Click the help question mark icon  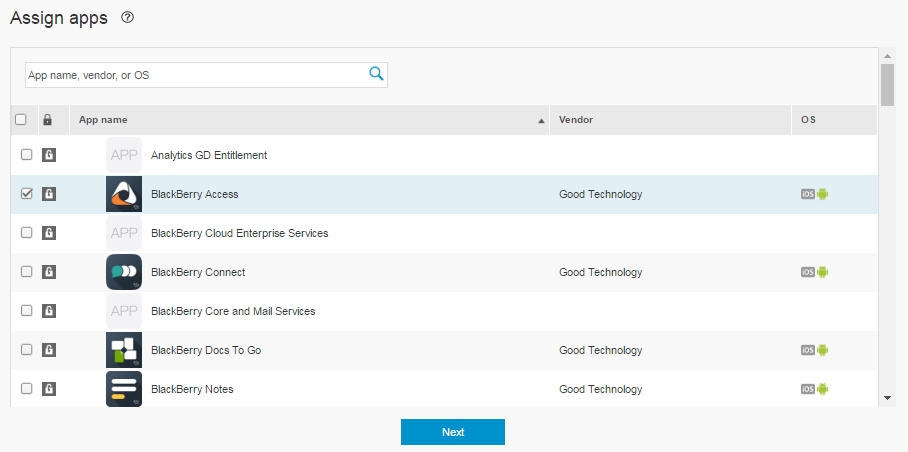click(127, 18)
